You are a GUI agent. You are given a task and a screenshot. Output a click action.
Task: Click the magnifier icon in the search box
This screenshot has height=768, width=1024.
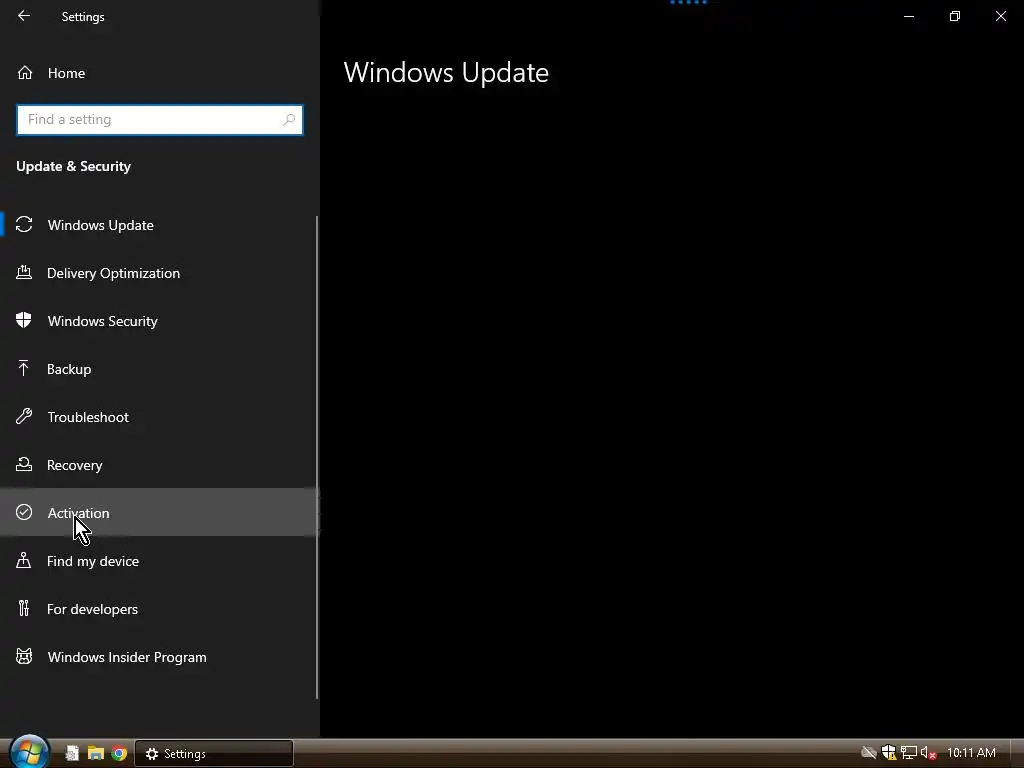click(x=289, y=120)
